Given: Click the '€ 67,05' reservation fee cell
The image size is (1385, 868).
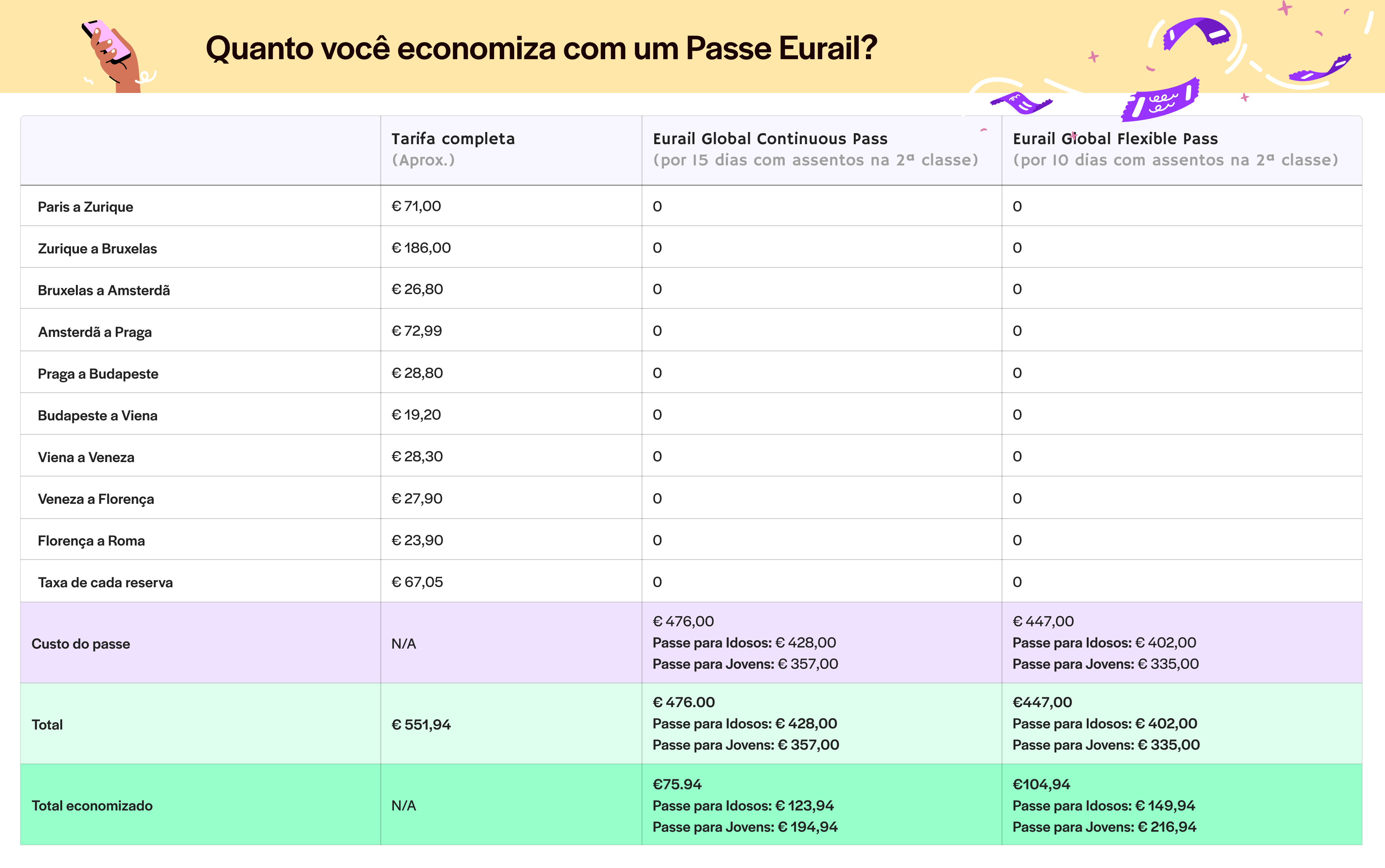Looking at the screenshot, I should click(x=417, y=582).
